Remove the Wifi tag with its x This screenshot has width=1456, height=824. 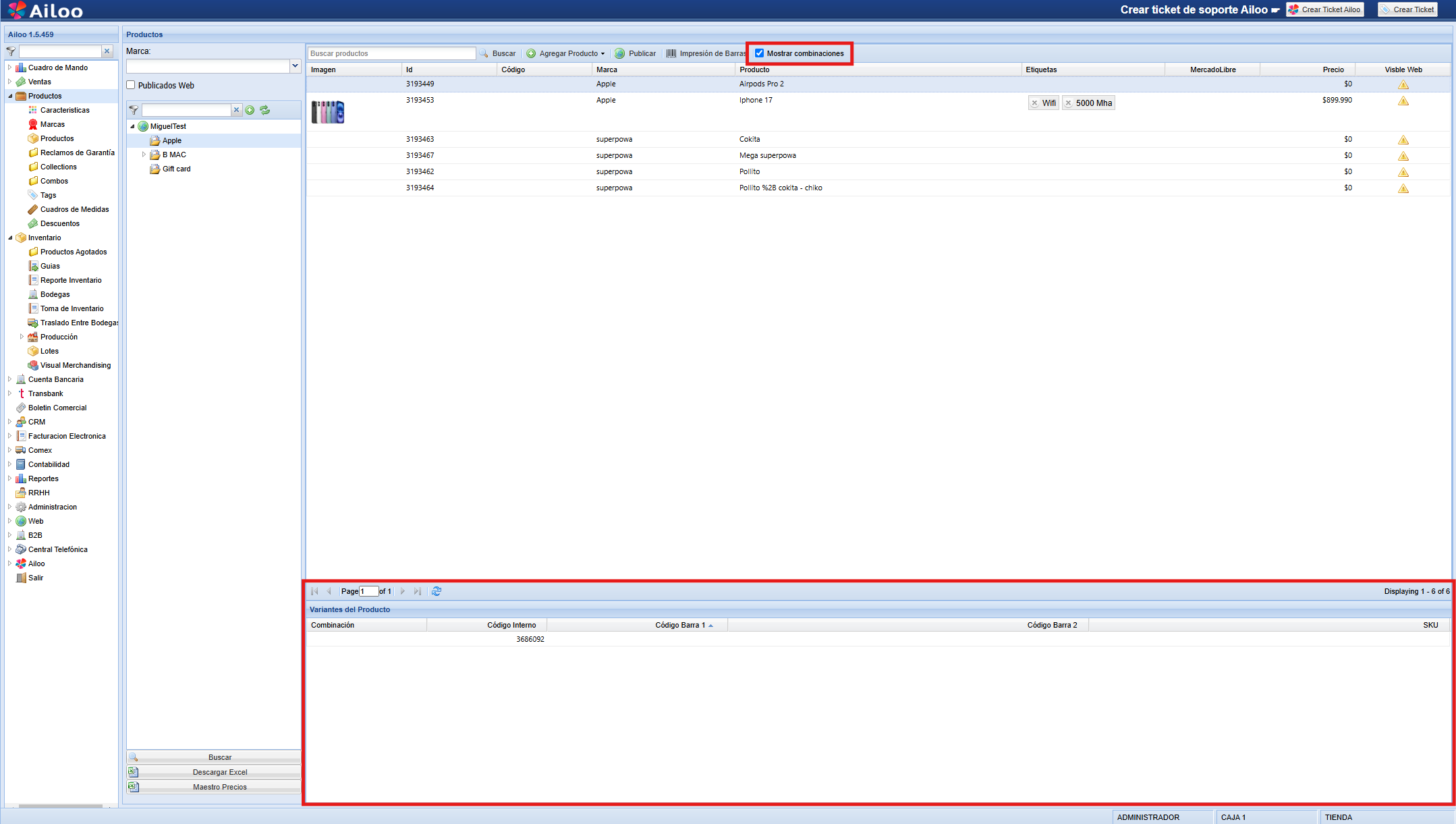1034,103
